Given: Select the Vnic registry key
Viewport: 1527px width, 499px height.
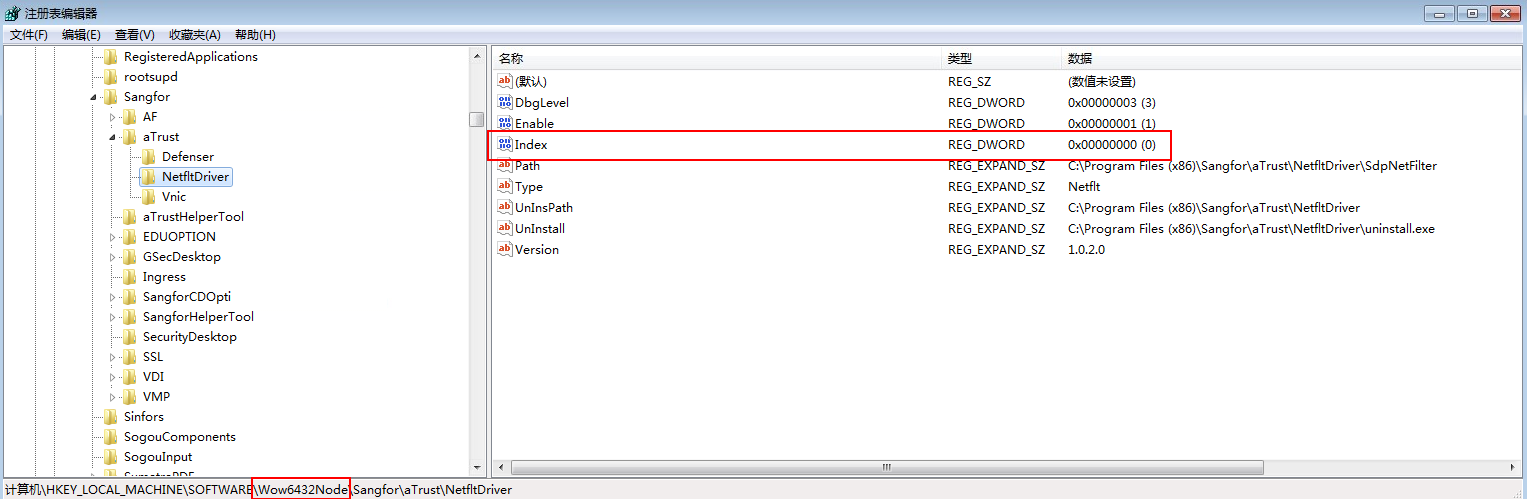Looking at the screenshot, I should coord(173,197).
